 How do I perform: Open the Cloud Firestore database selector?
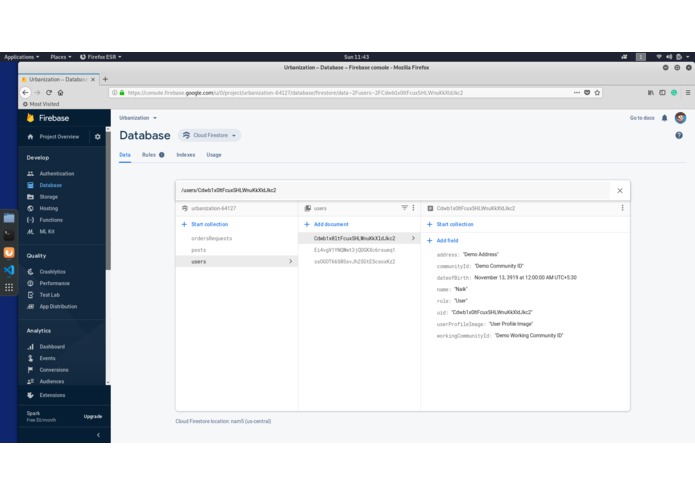[210, 136]
